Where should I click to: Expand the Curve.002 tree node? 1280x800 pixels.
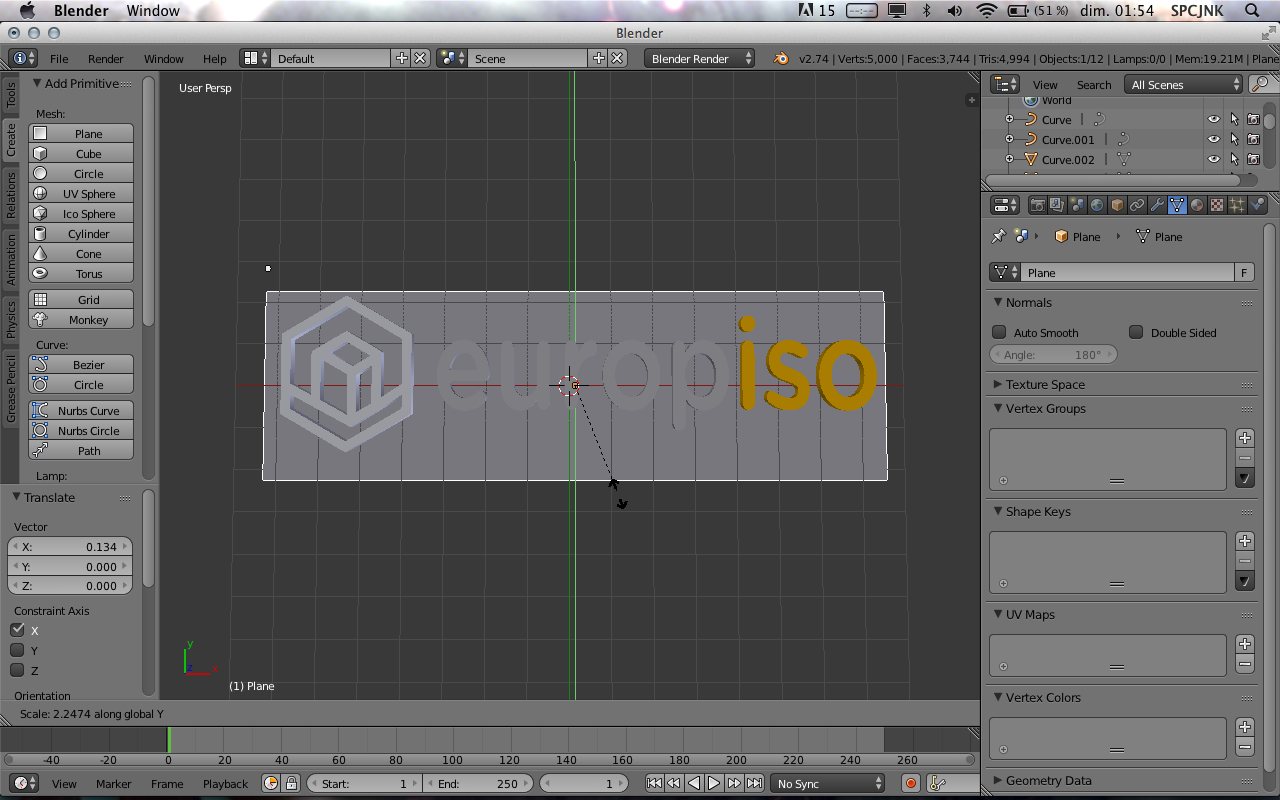(x=1009, y=160)
